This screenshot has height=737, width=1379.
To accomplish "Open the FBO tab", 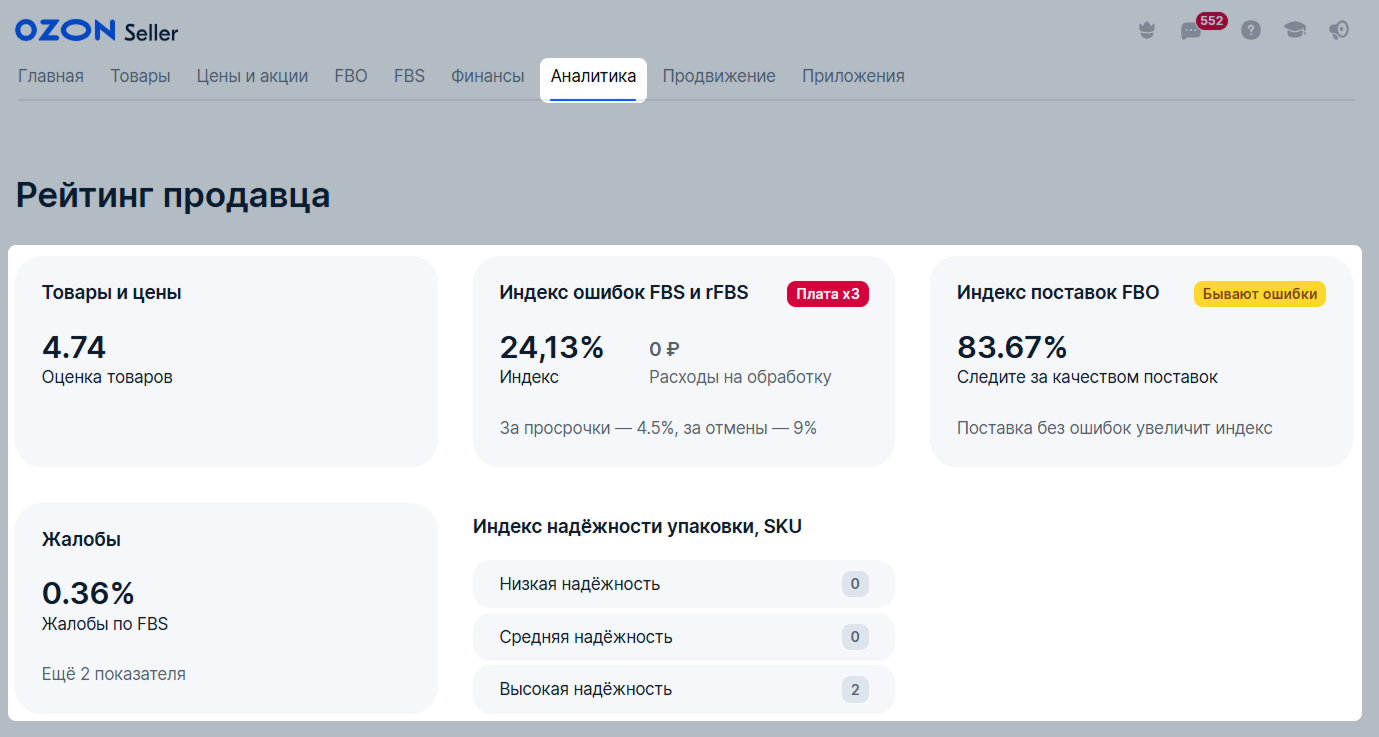I will [x=351, y=76].
